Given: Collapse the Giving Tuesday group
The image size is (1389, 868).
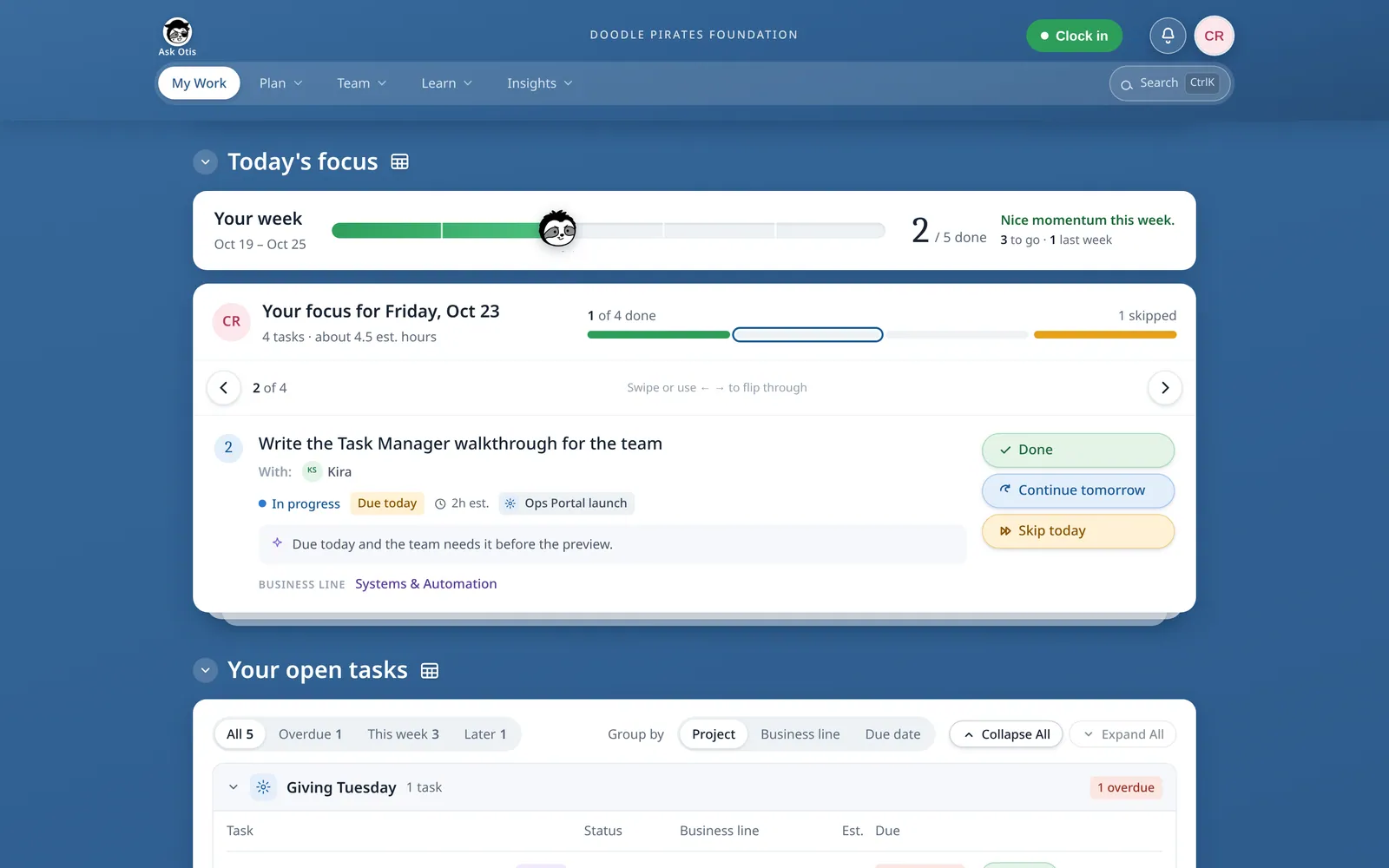Looking at the screenshot, I should (x=234, y=787).
